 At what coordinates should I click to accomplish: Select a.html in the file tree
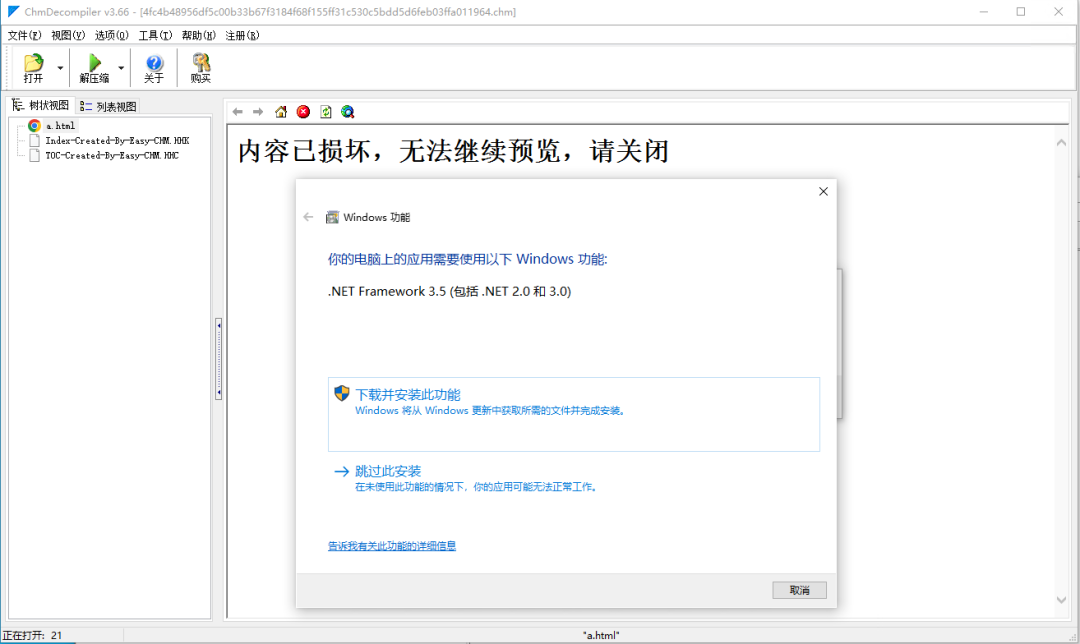click(61, 125)
